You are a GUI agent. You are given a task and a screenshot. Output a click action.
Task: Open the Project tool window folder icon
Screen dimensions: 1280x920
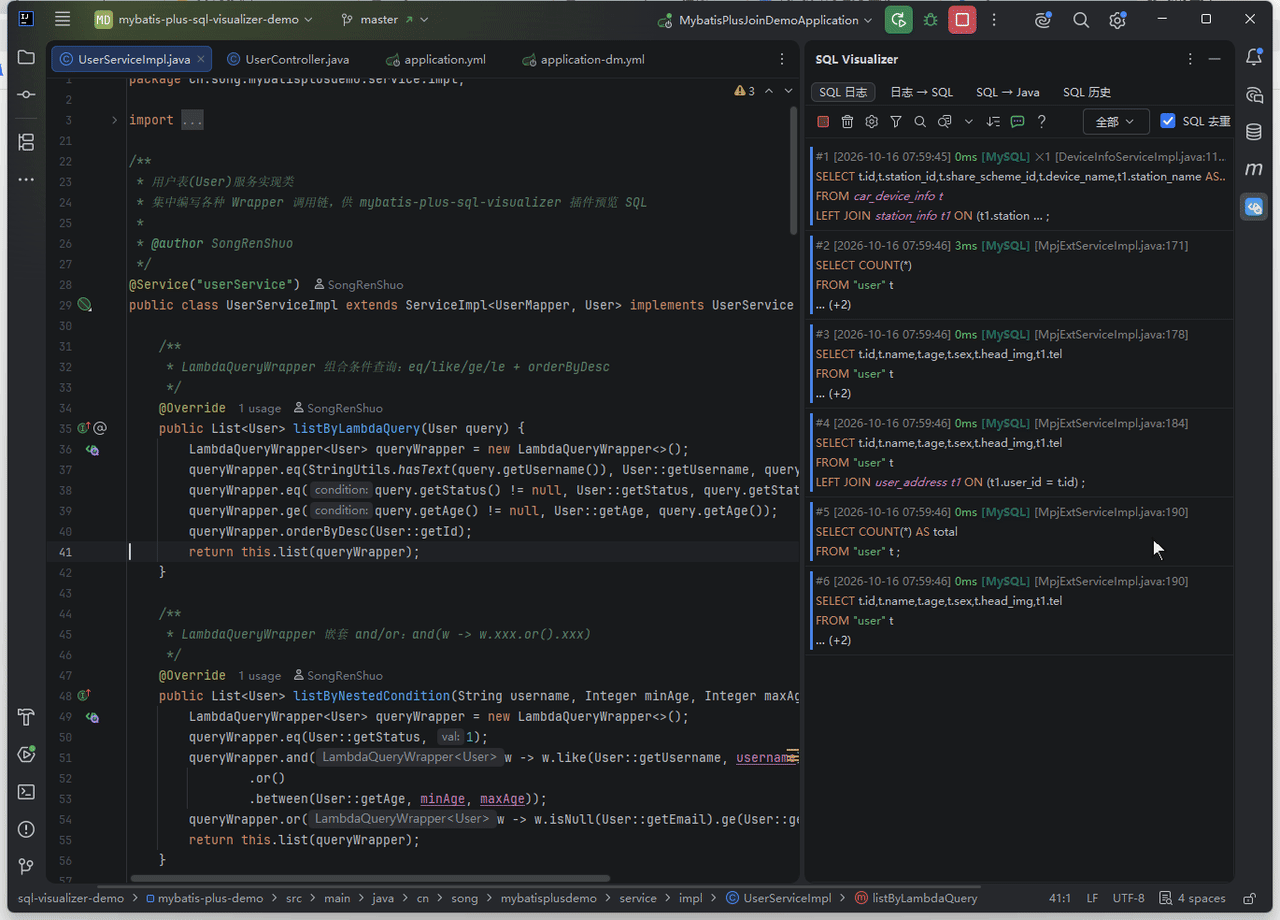coord(26,58)
